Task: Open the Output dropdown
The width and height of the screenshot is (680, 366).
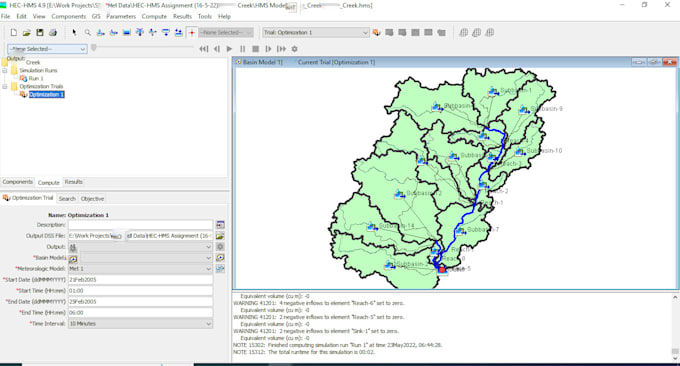Action: (x=140, y=247)
